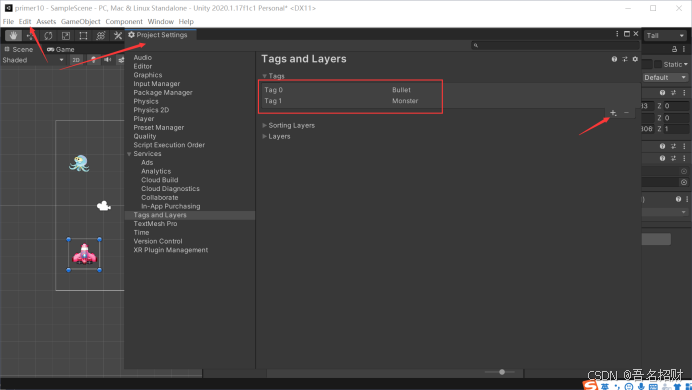Collapse the Tags section
Image resolution: width=692 pixels, height=390 pixels.
pos(264,76)
